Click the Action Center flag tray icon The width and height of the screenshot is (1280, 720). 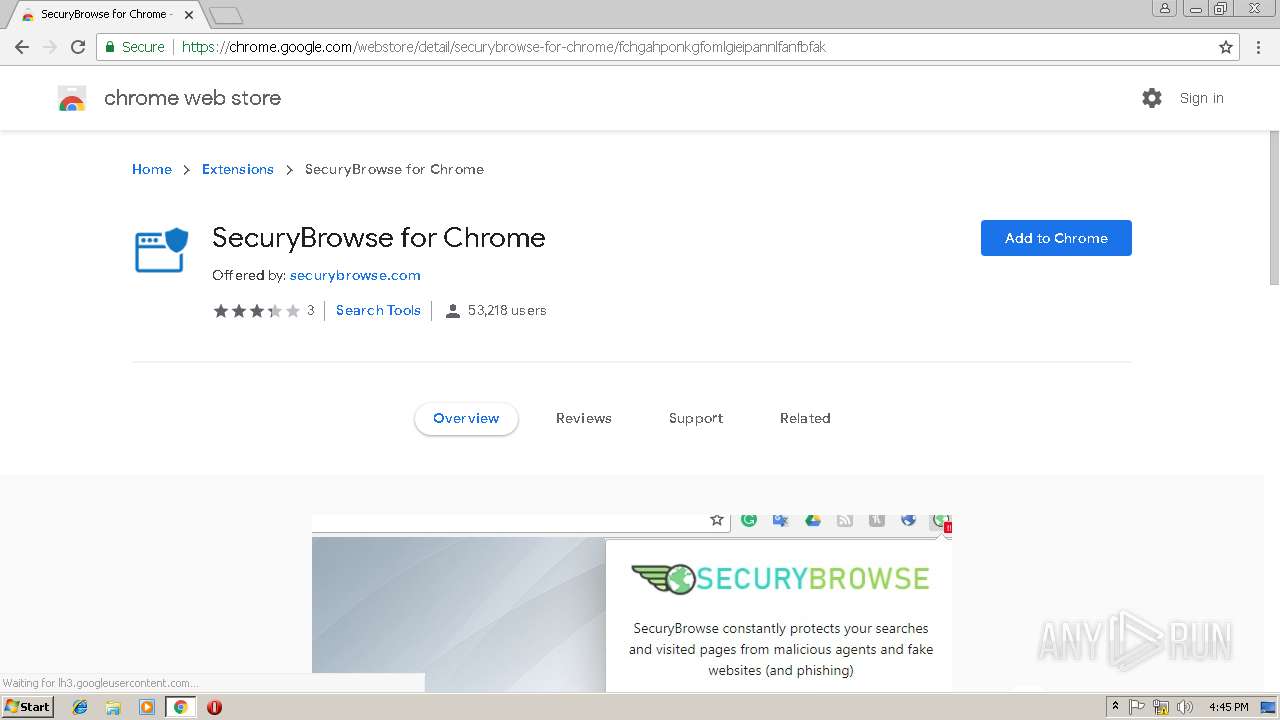(x=1137, y=707)
